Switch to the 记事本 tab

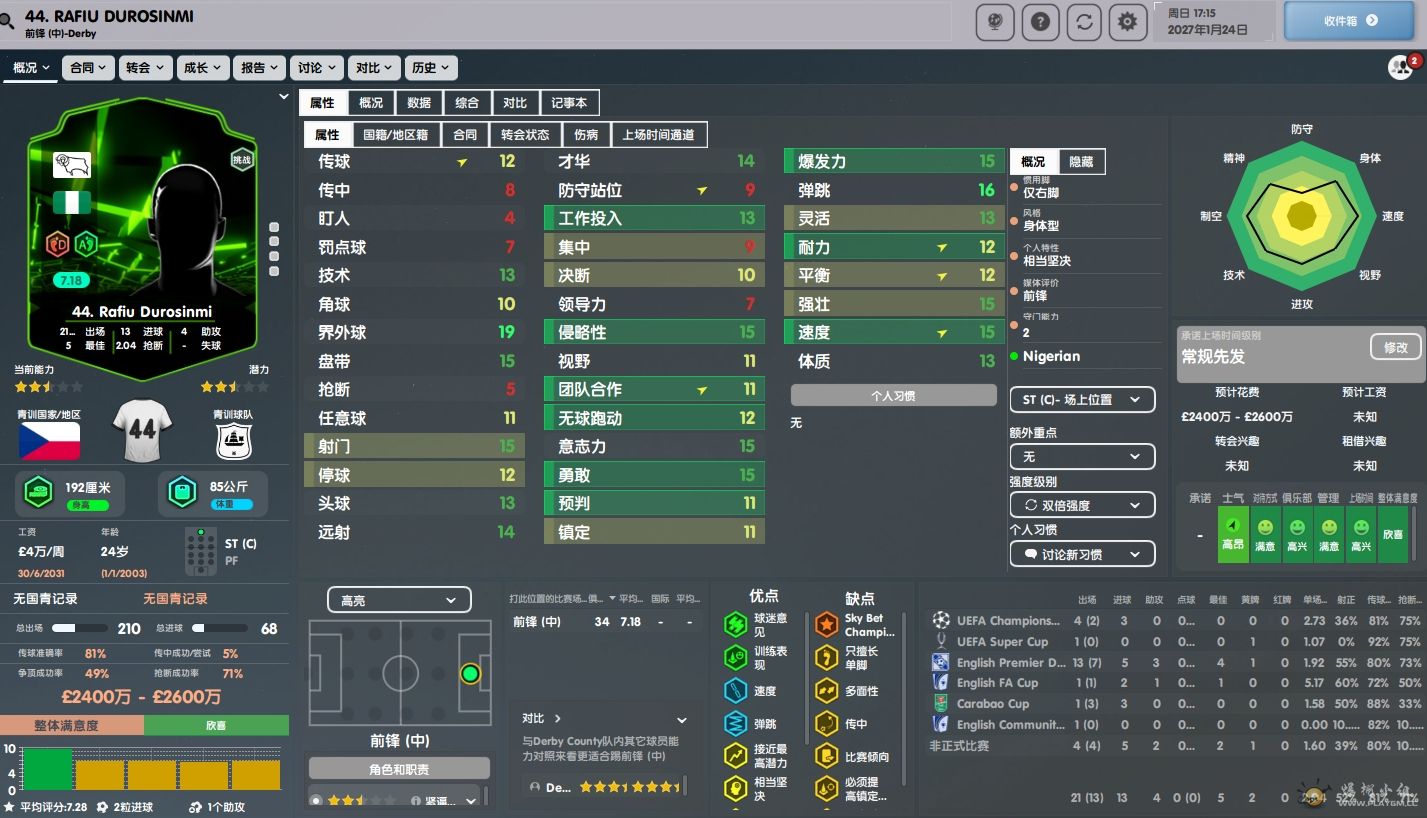569,102
